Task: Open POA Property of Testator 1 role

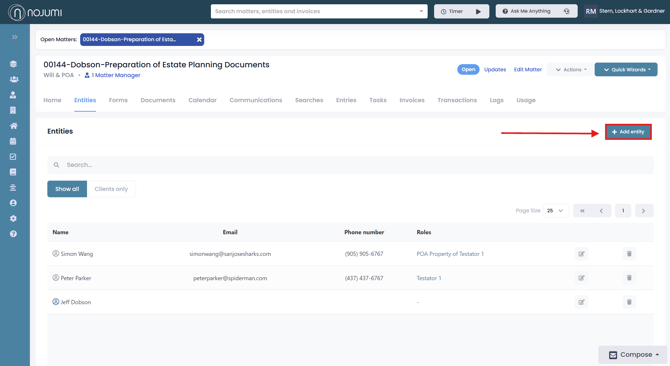Action: click(x=450, y=254)
